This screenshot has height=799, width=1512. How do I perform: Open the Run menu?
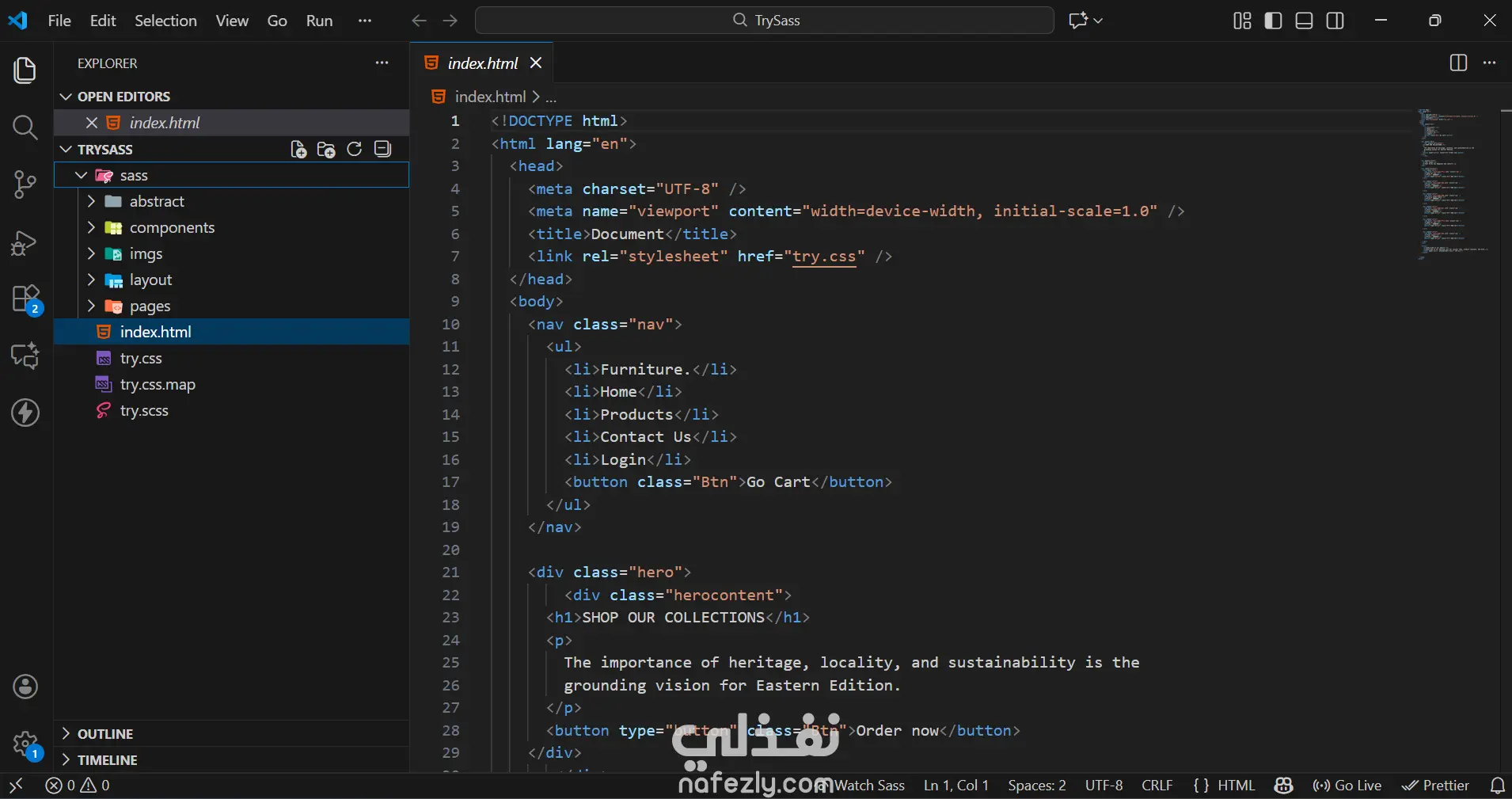(x=319, y=21)
